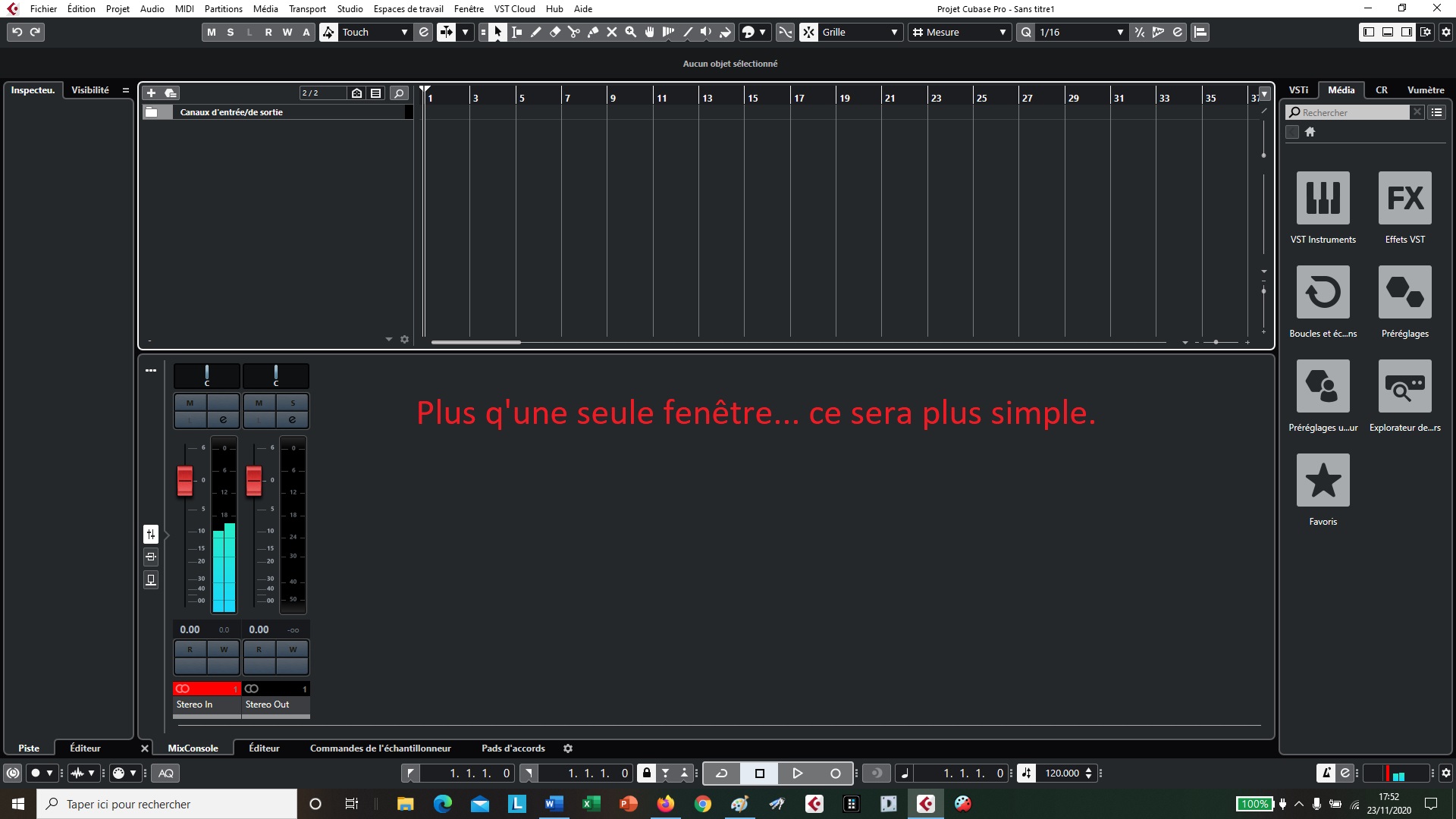Select the Range Selection tool
The width and height of the screenshot is (1456, 819).
pyautogui.click(x=516, y=32)
